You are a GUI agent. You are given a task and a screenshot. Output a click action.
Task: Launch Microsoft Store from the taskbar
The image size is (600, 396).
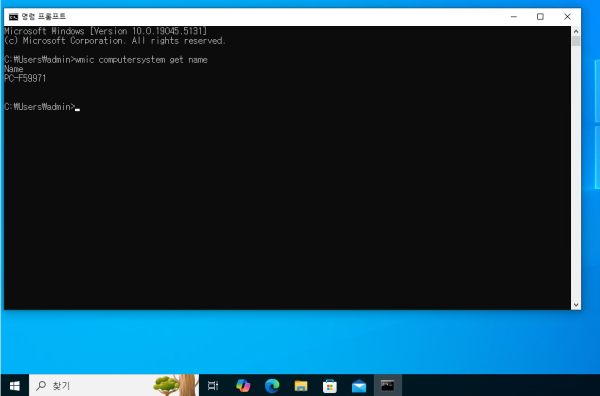pyautogui.click(x=330, y=386)
